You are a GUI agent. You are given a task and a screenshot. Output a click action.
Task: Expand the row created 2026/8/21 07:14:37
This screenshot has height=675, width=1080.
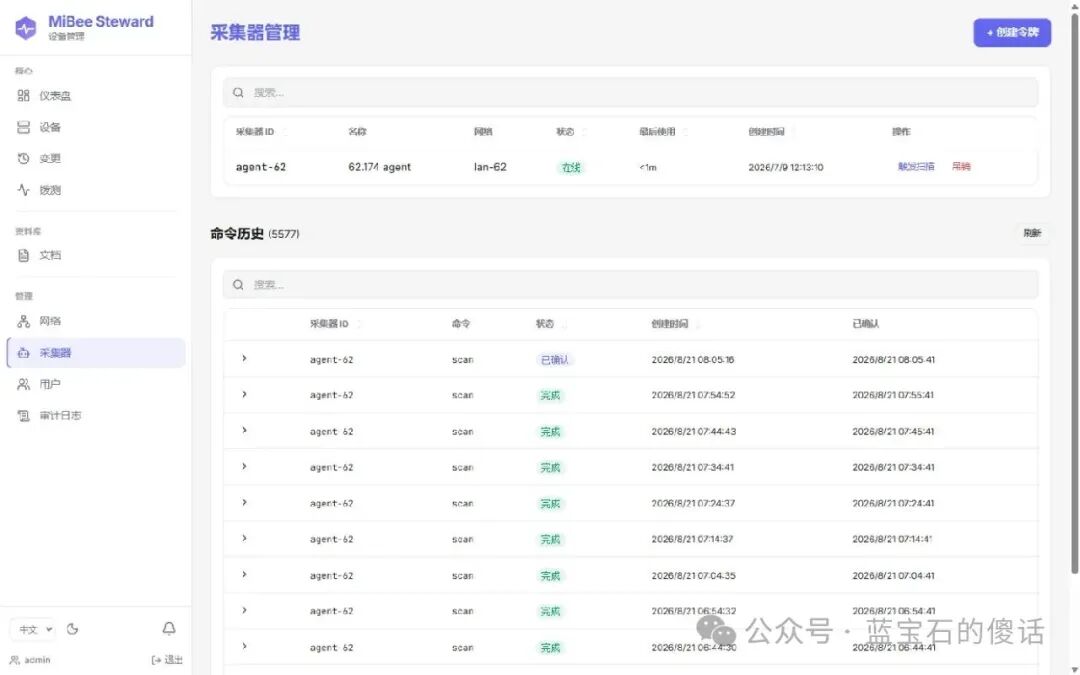(244, 539)
